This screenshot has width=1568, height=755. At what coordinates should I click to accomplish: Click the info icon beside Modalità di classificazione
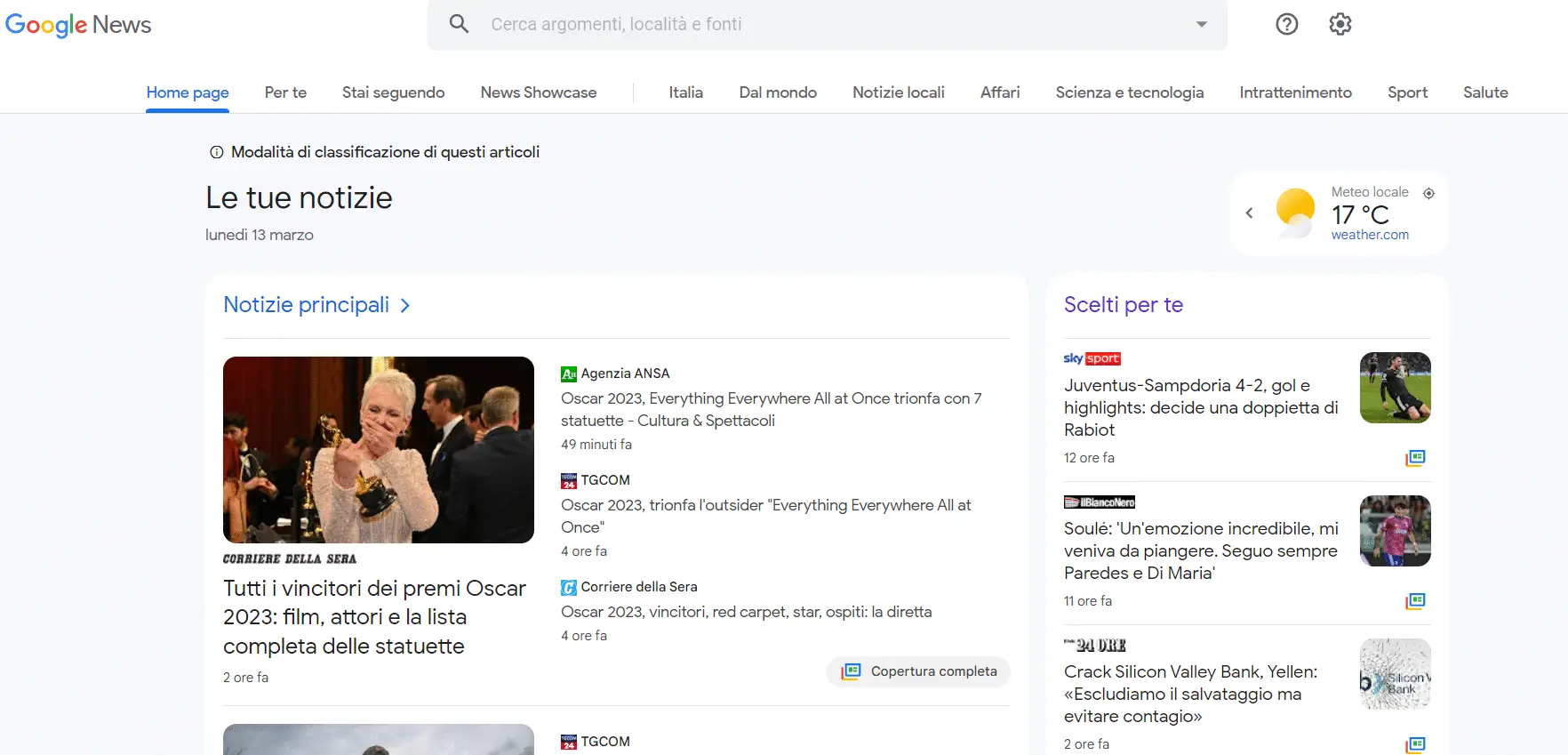pyautogui.click(x=216, y=152)
